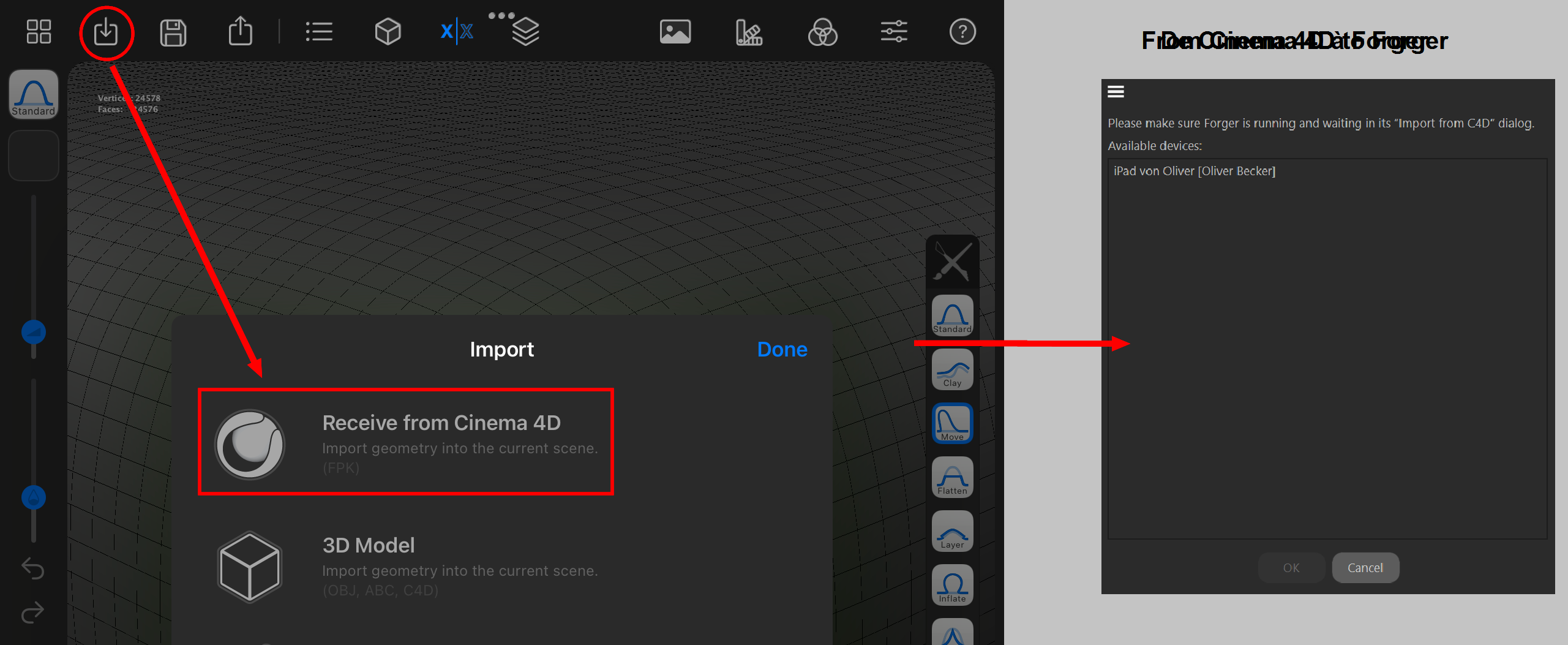Click the three-dot indicator above layers icon
The image size is (1568, 645).
point(501,15)
